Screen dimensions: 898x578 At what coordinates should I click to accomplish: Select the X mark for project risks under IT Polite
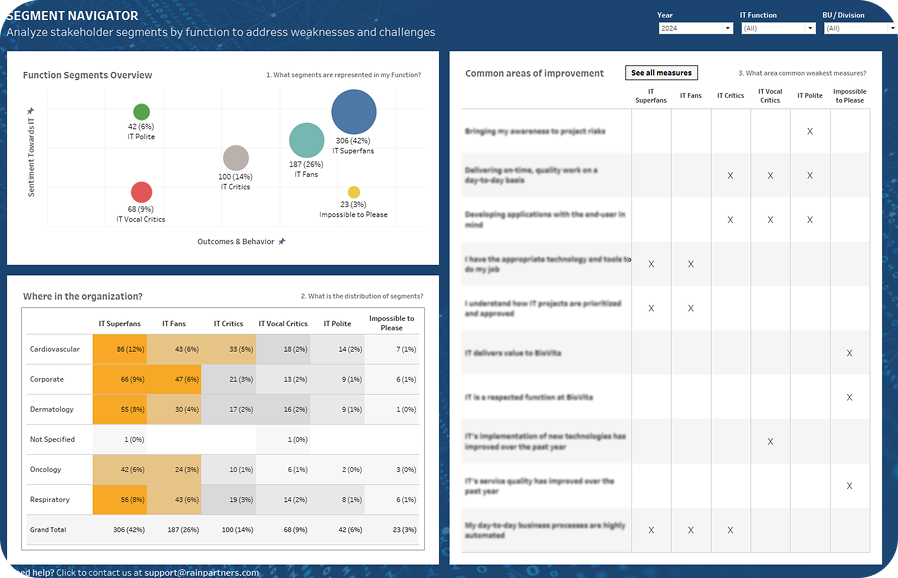(x=810, y=131)
